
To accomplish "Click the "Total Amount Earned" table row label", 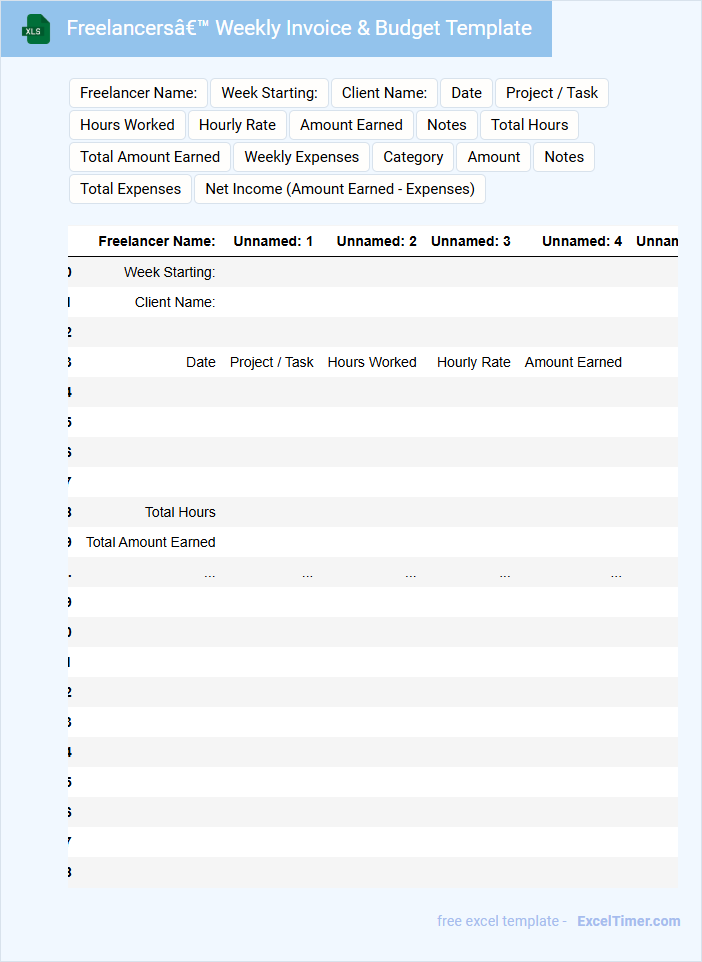I will point(150,542).
